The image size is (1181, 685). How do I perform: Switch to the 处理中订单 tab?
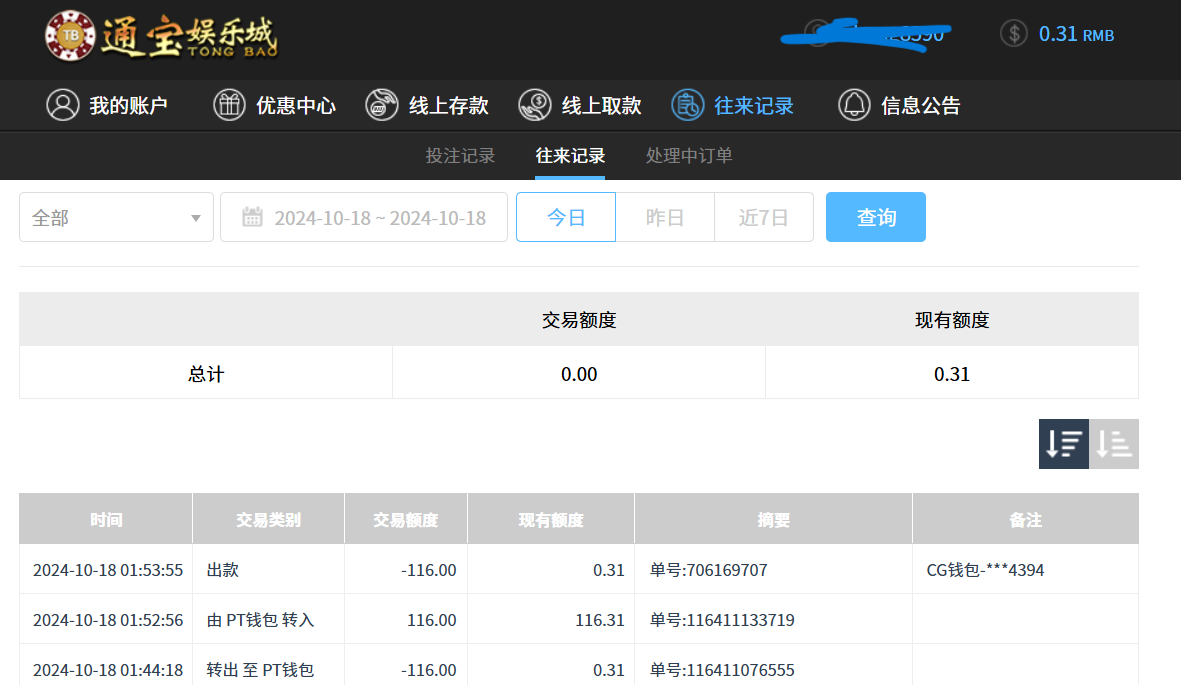689,156
